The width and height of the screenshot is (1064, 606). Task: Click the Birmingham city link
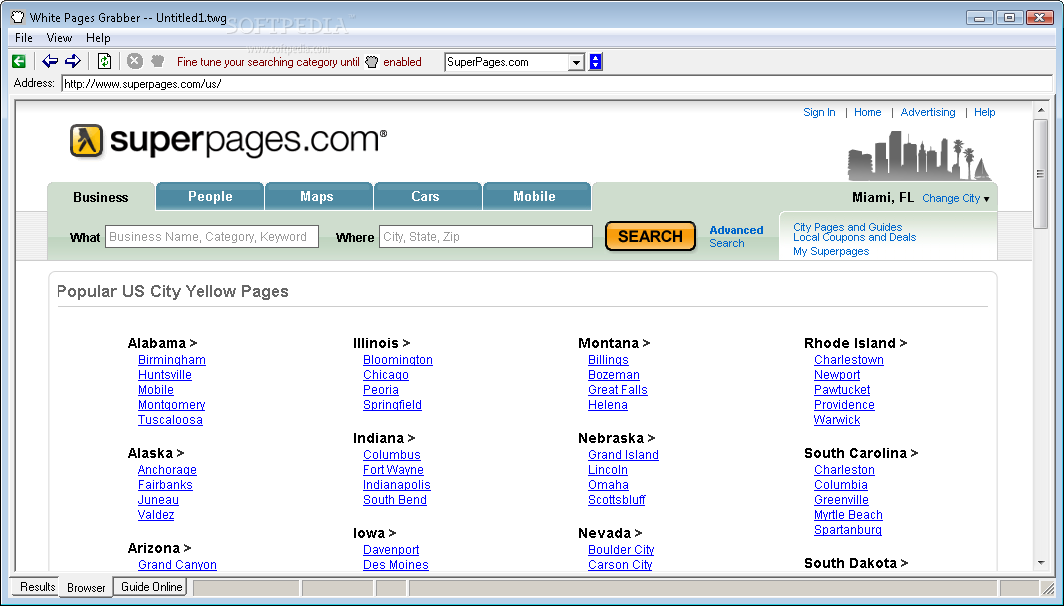point(172,360)
